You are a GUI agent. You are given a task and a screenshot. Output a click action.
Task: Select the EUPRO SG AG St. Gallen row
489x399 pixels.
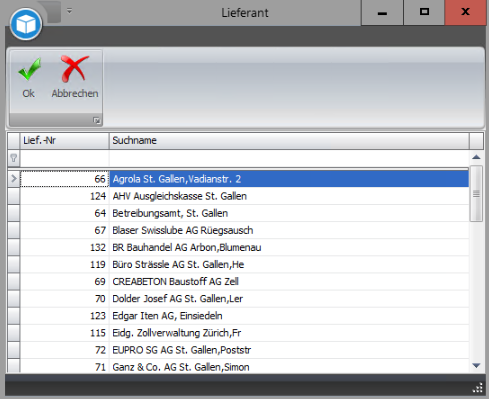244,350
